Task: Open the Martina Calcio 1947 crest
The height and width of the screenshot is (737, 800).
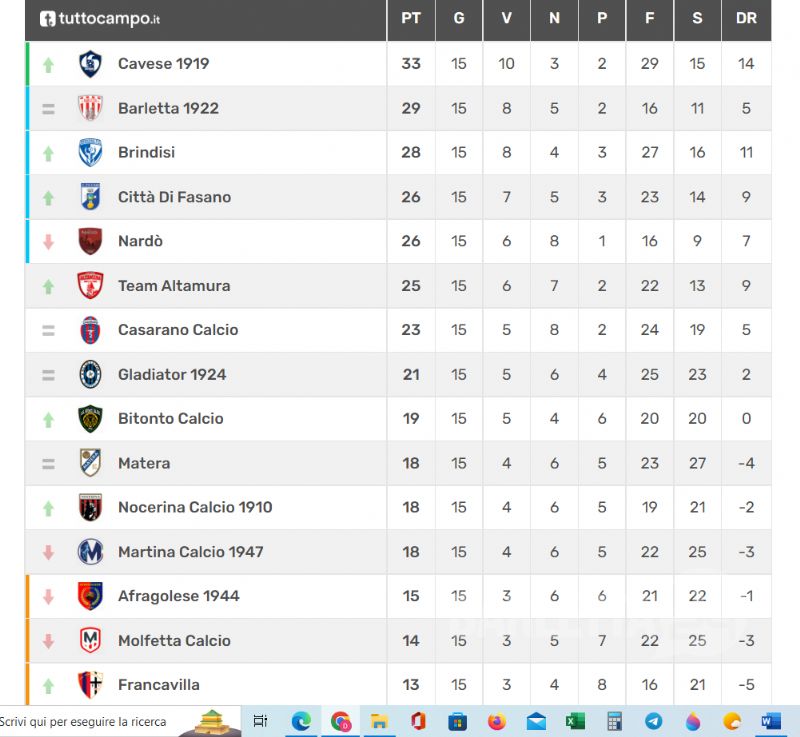Action: 90,552
